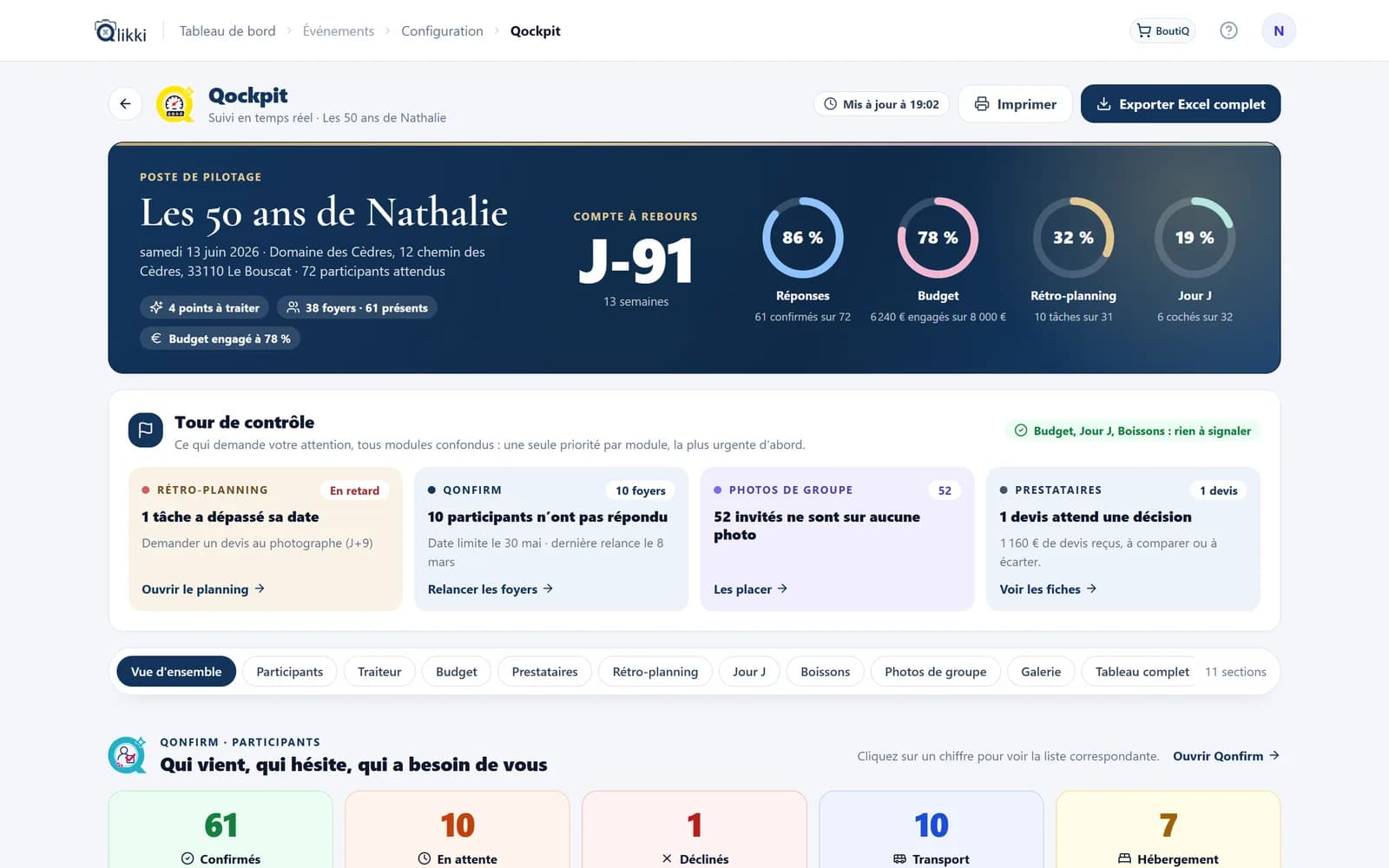
Task: Open the 1 Déclinés card
Action: coord(694,830)
